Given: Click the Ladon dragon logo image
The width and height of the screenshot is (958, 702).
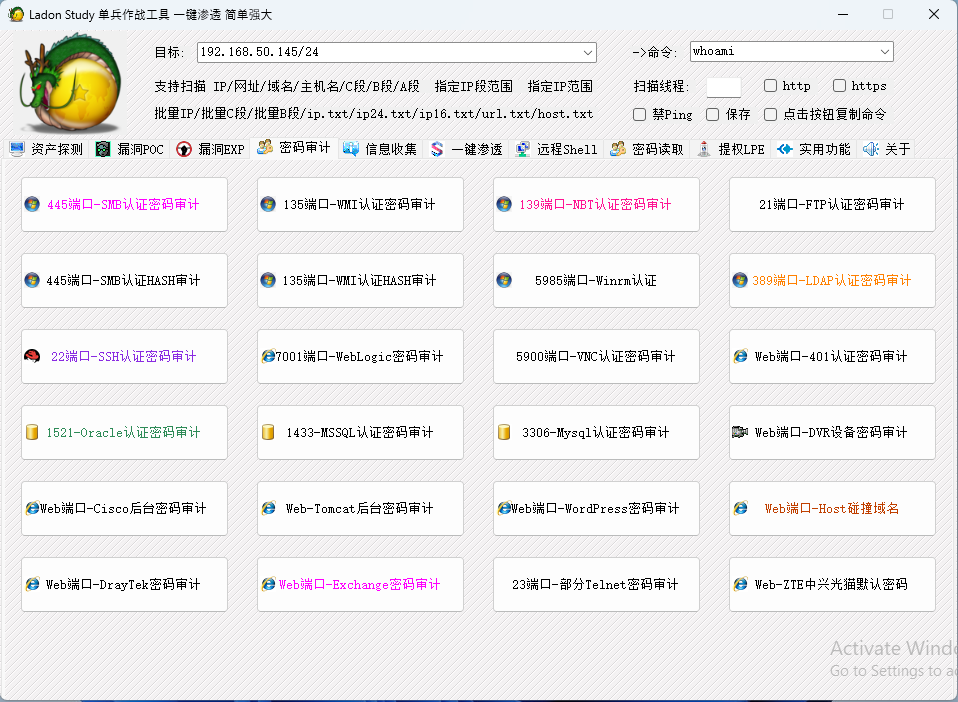Looking at the screenshot, I should (70, 82).
